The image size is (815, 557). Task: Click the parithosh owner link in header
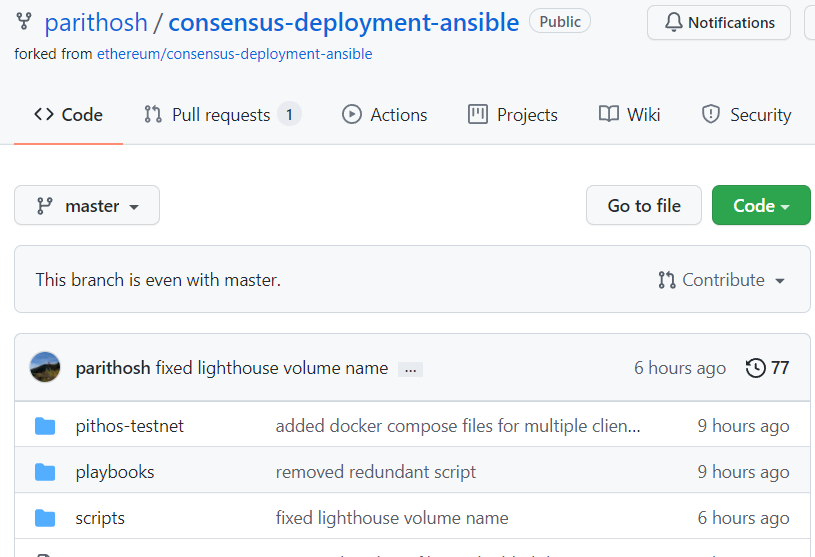96,22
